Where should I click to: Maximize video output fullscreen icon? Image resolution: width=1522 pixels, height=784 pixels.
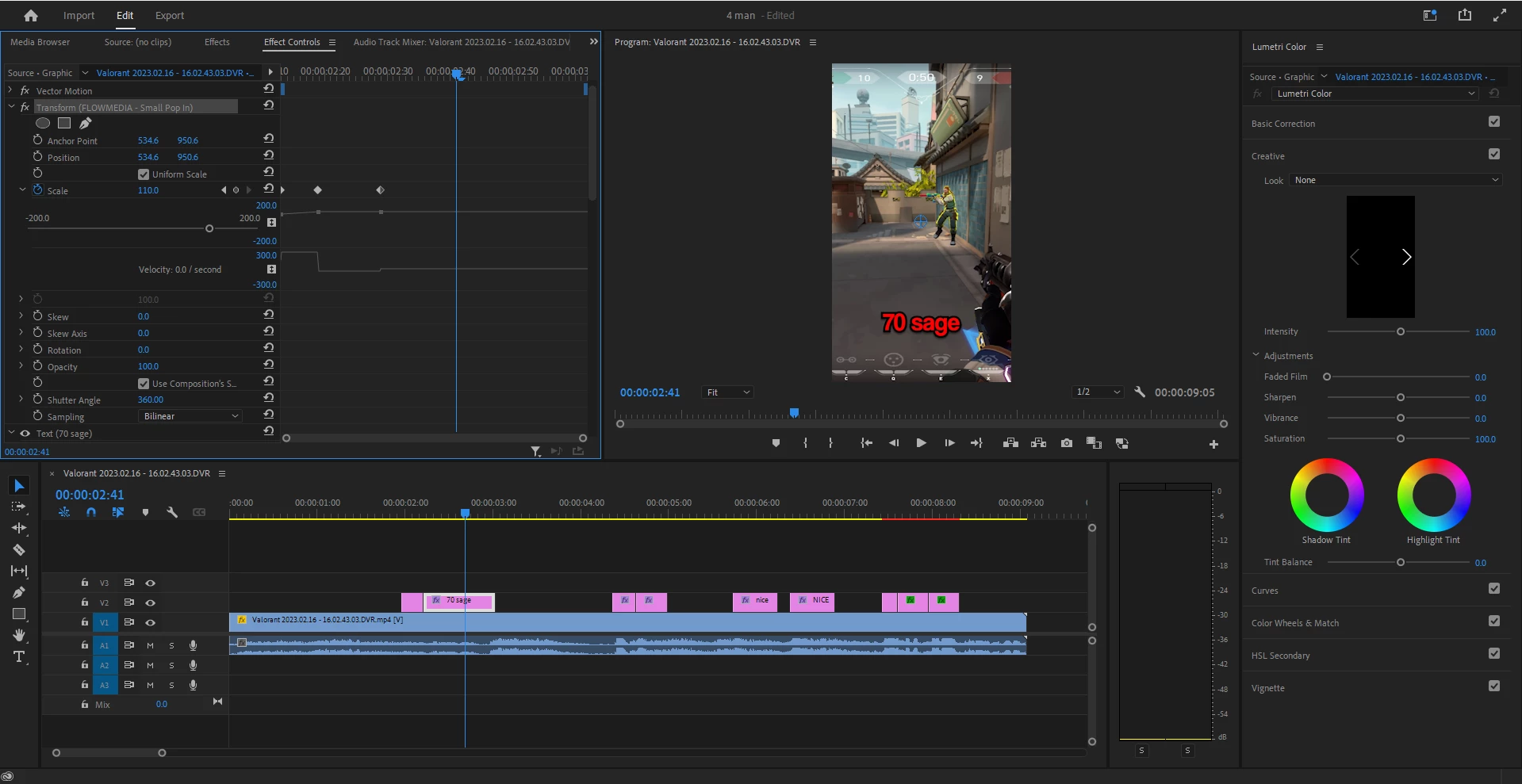(1500, 15)
